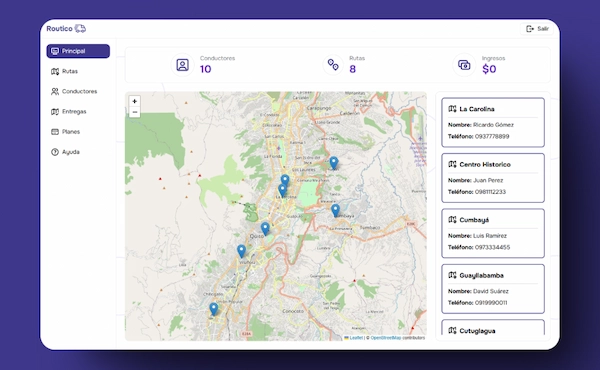
Task: Zoom out the map with minus button
Action: 134,112
